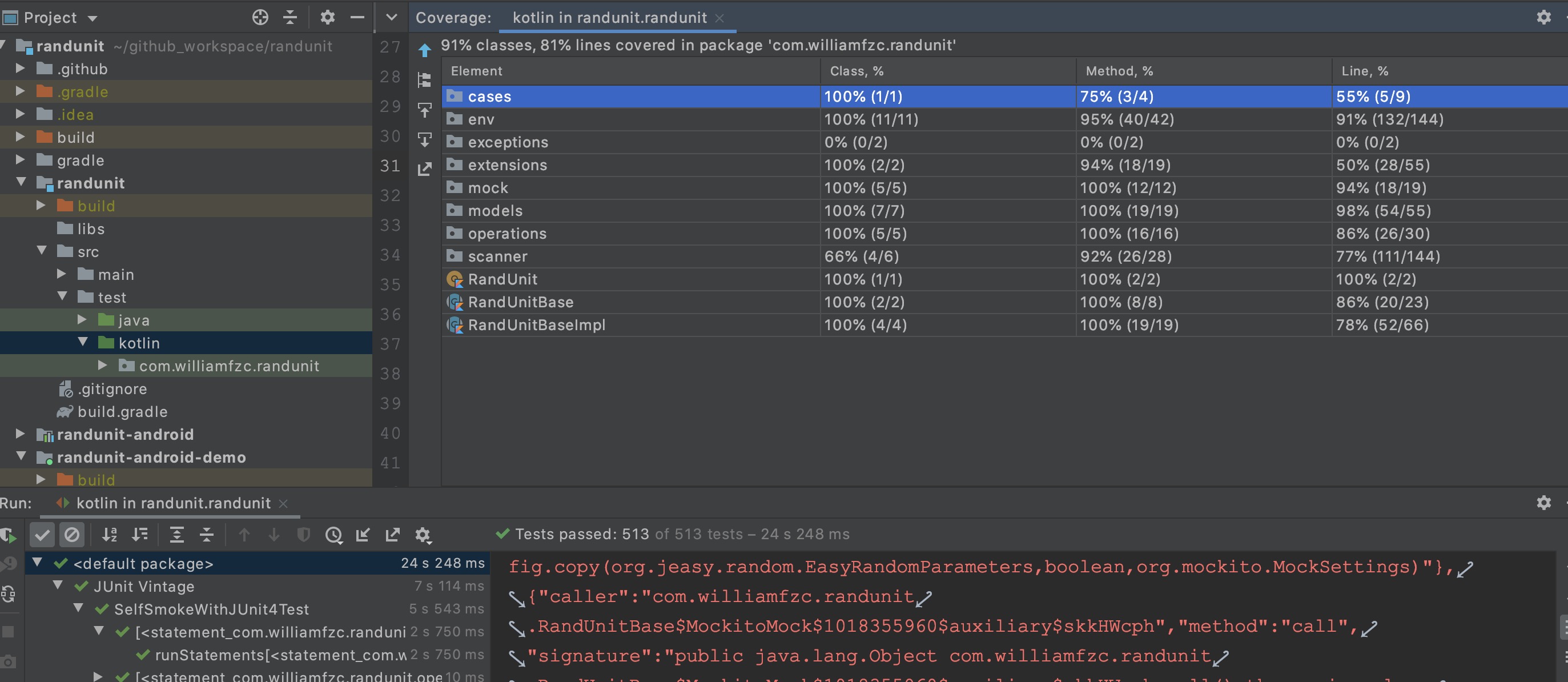Expand com.williamfzc.randunit package node
This screenshot has width=1568, height=682.
[x=102, y=366]
